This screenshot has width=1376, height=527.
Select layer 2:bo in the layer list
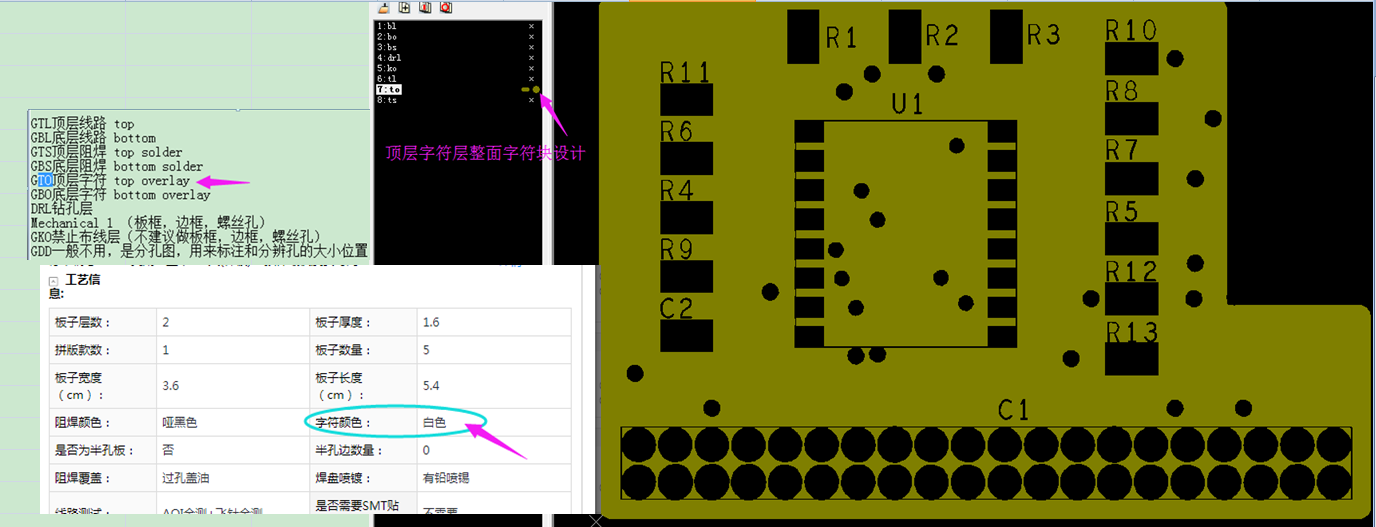point(387,37)
